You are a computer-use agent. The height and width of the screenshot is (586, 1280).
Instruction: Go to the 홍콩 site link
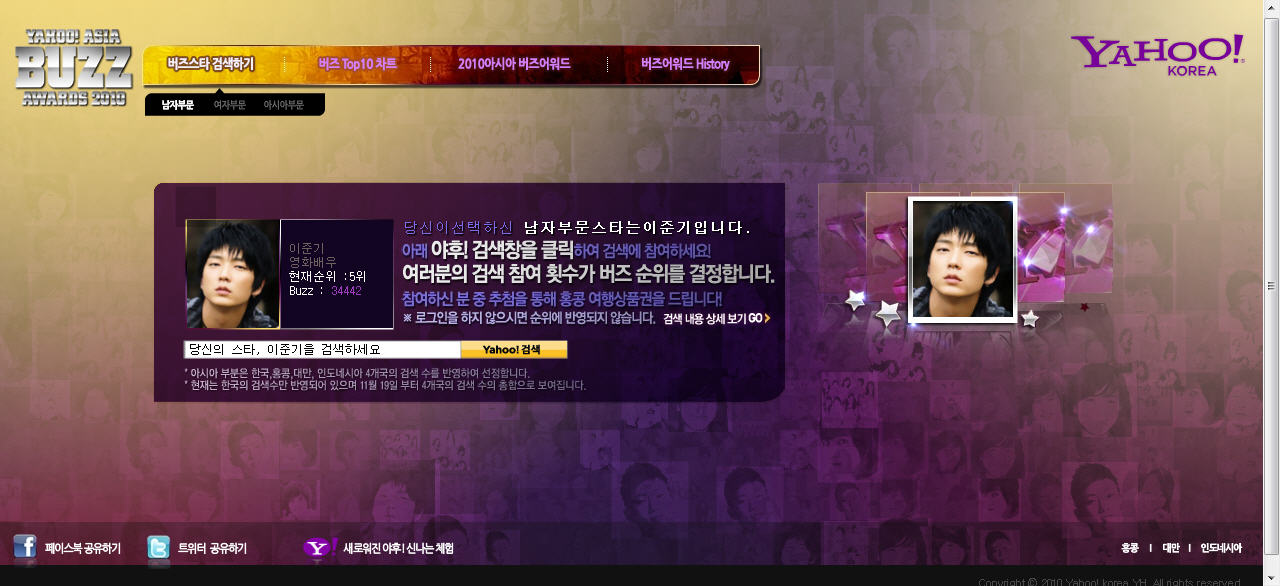pyautogui.click(x=1130, y=548)
